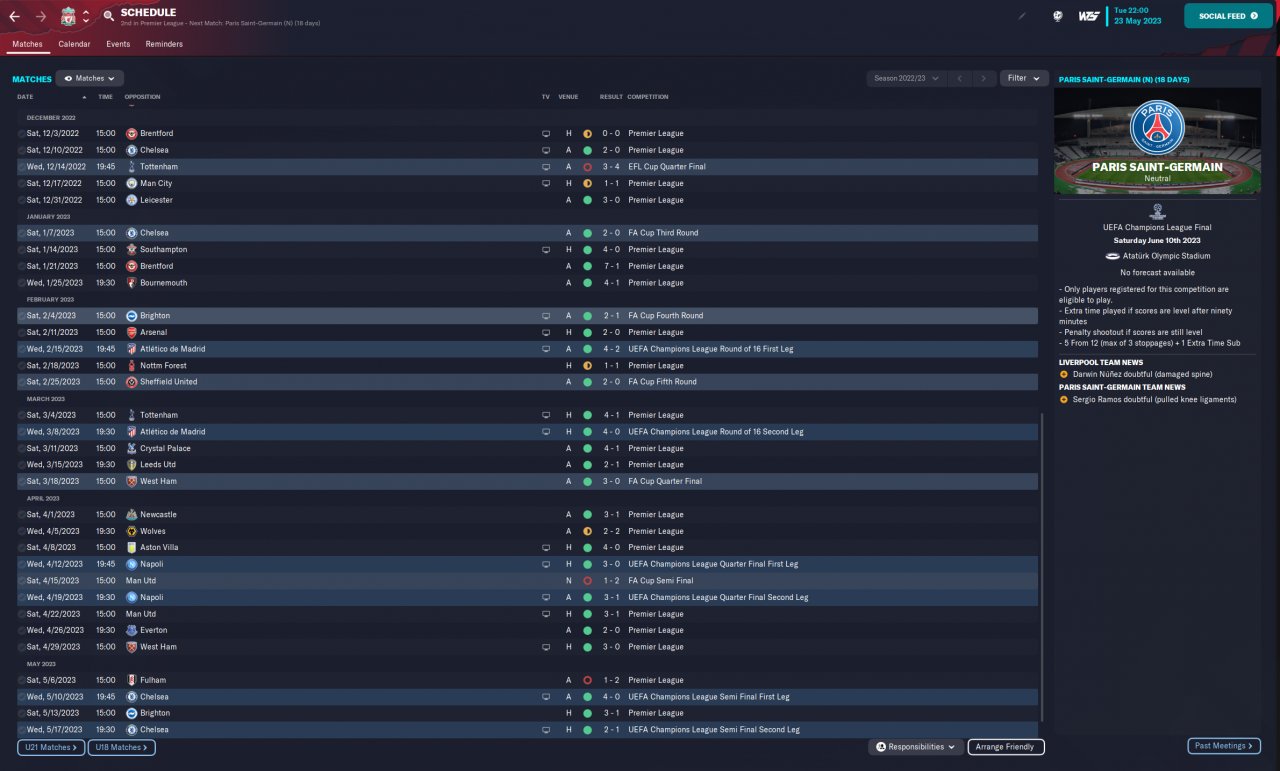The width and height of the screenshot is (1280, 771).
Task: Open the U18 Matches button
Action: 121,747
